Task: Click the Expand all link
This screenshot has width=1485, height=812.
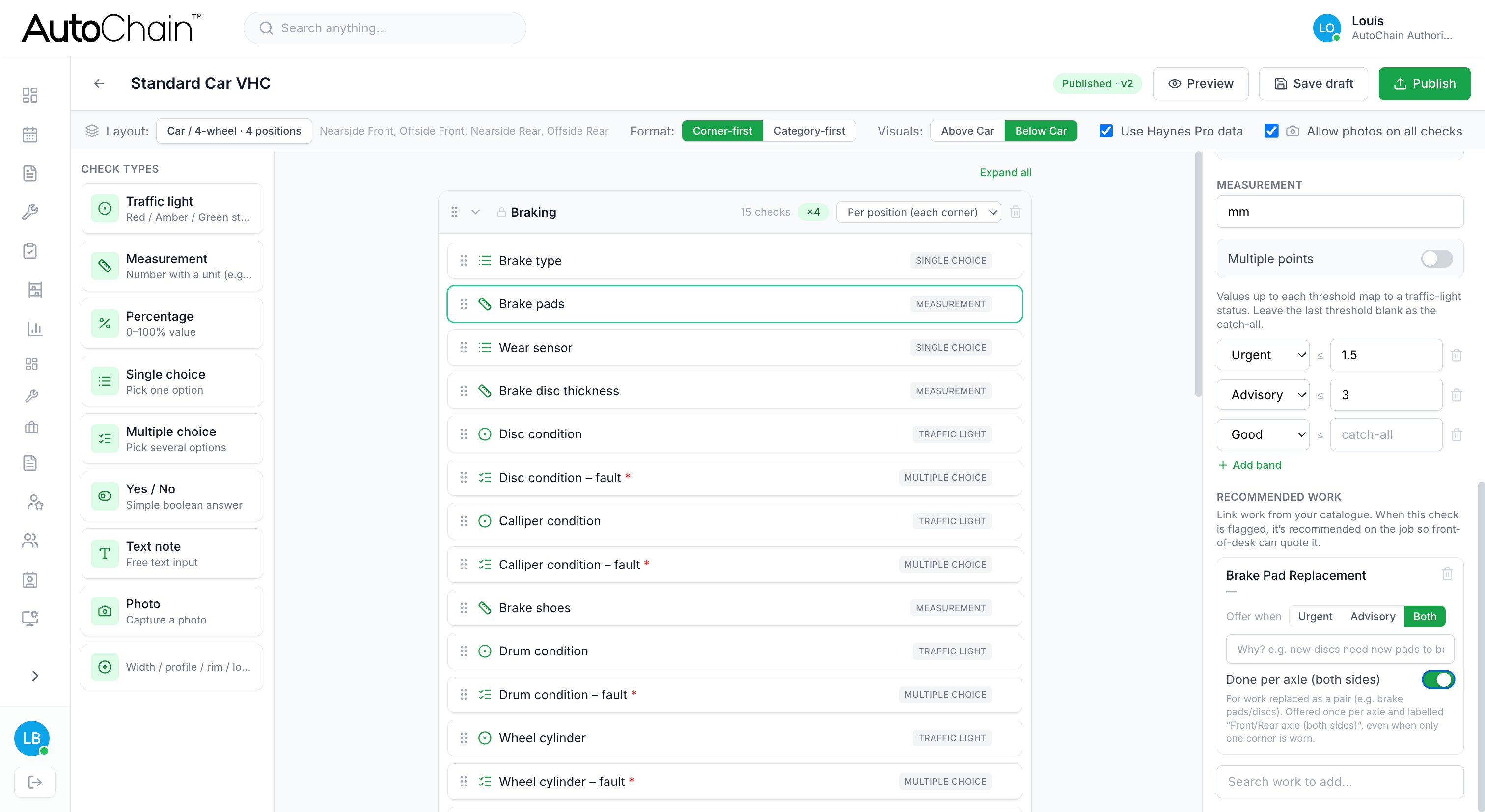Action: (x=1005, y=172)
